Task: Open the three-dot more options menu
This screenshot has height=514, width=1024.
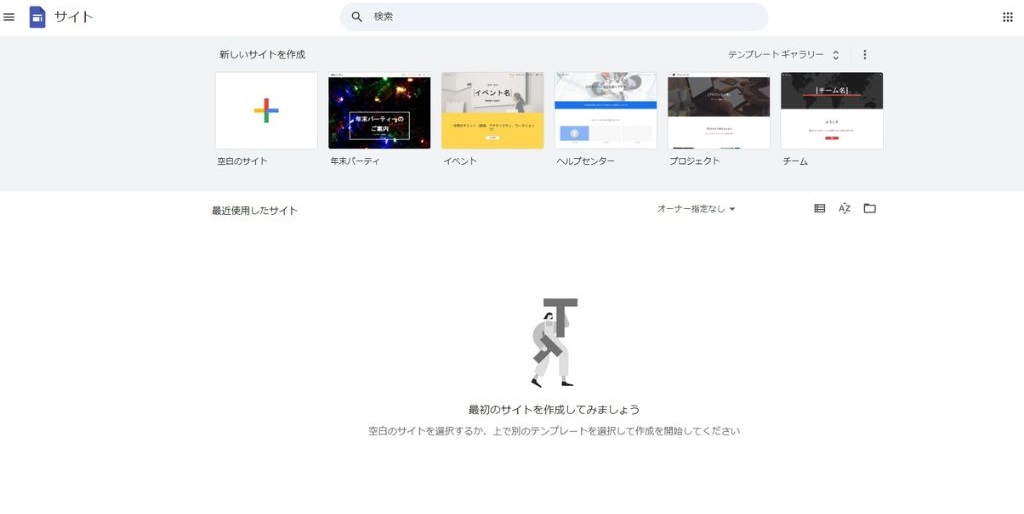Action: pyautogui.click(x=865, y=55)
